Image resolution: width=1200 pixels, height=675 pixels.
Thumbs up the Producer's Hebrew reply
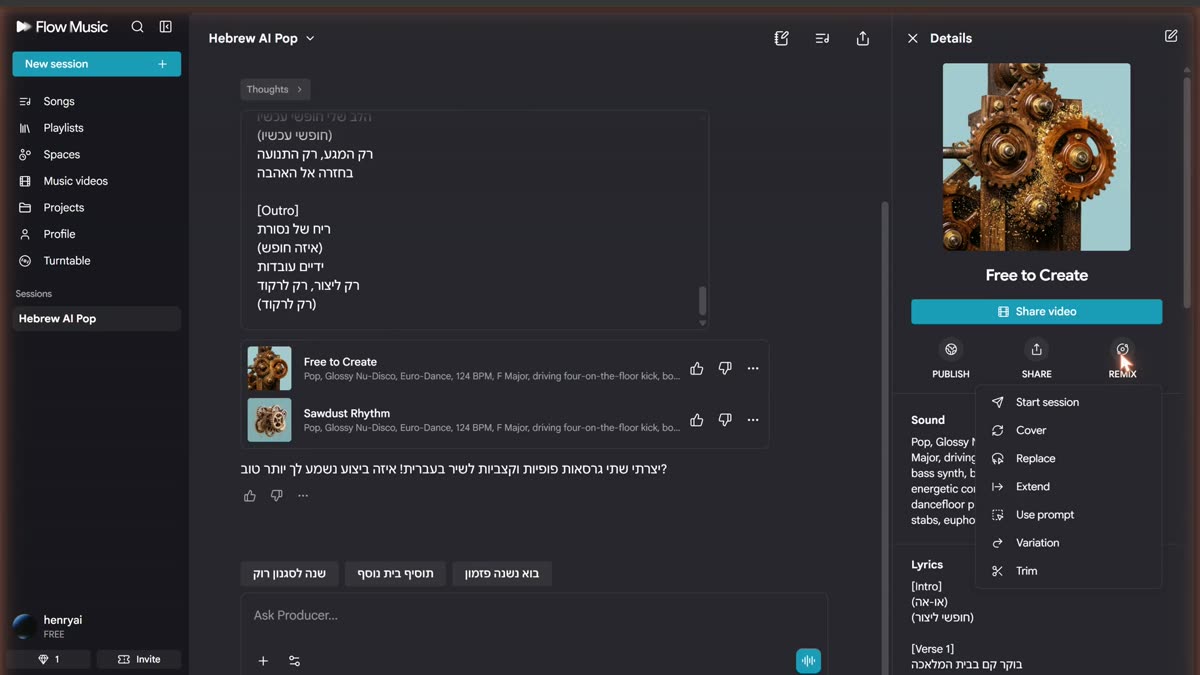(250, 496)
